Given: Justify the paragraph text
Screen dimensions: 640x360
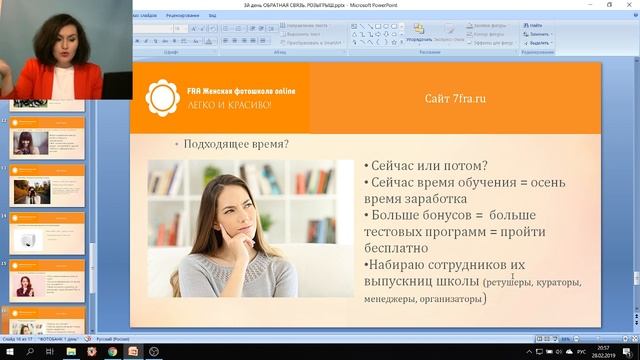Looking at the screenshot, I should click(253, 41).
